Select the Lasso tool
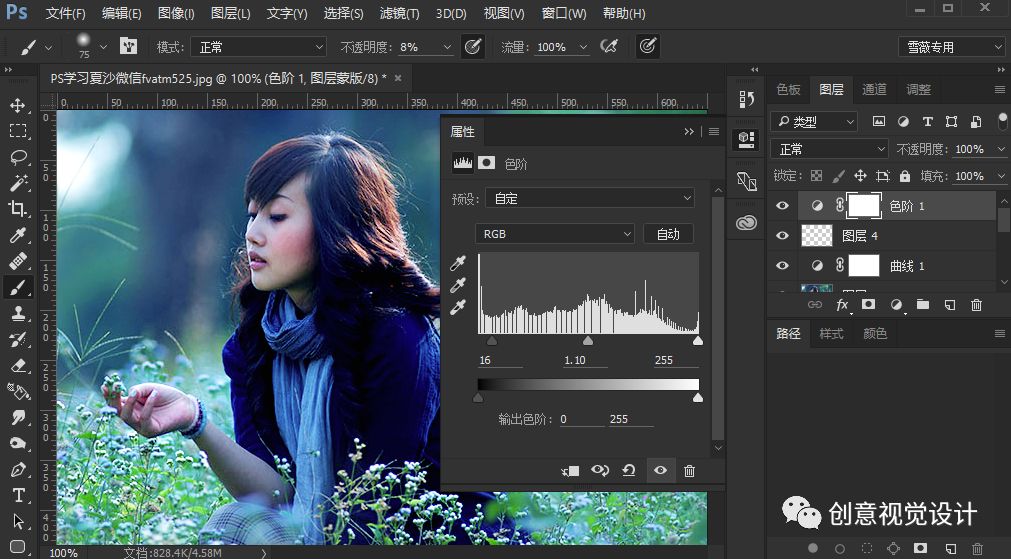The height and width of the screenshot is (559, 1011). coord(17,157)
